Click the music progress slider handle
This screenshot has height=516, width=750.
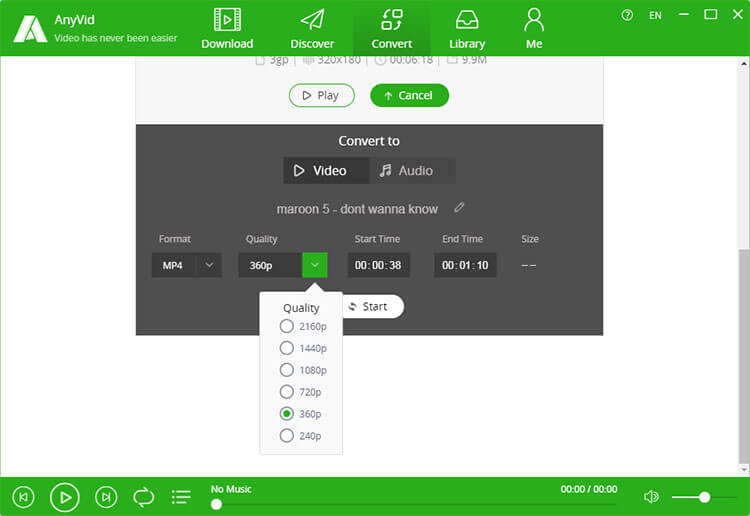(x=216, y=504)
